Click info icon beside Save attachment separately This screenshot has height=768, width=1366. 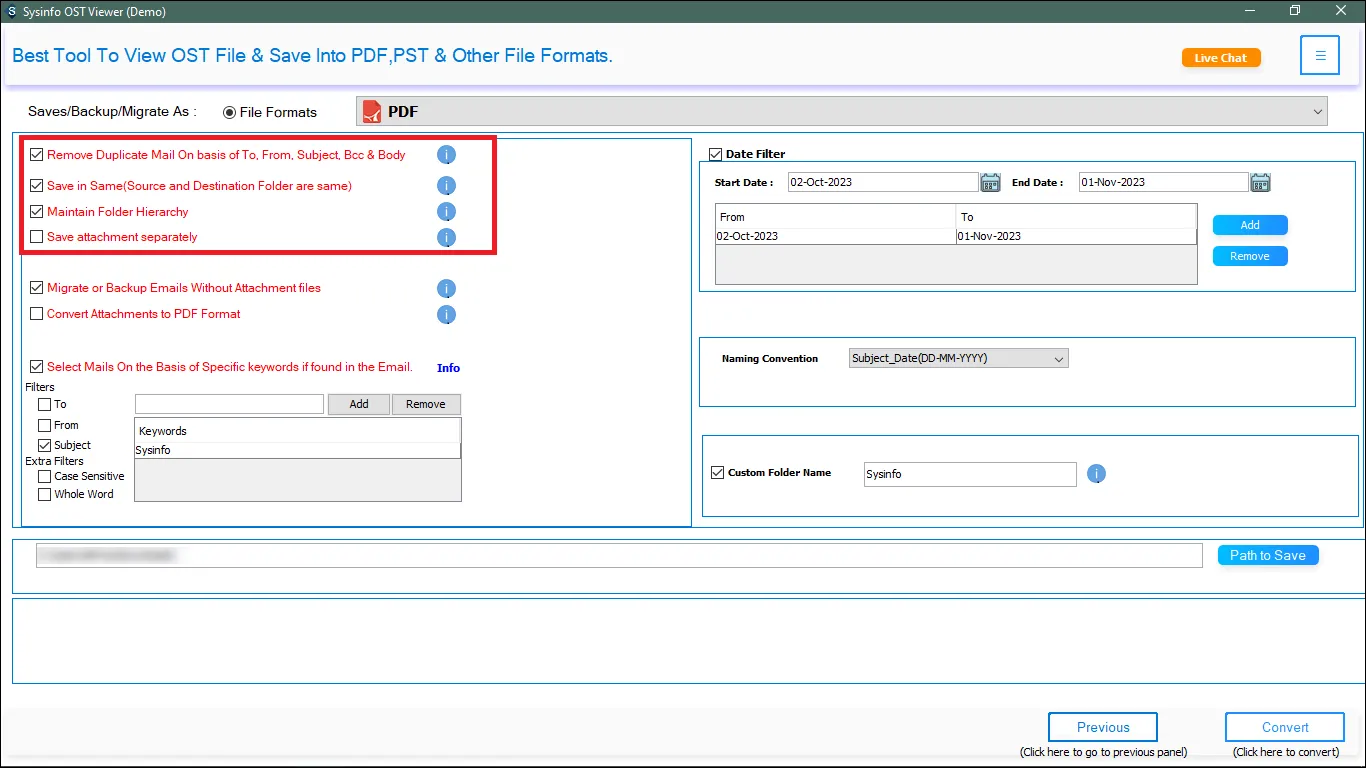click(446, 238)
